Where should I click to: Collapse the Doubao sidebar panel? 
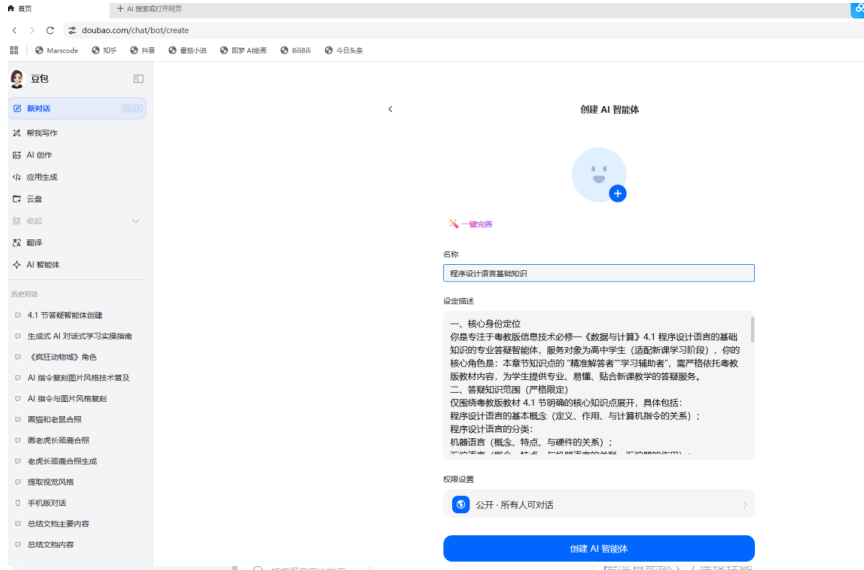pyautogui.click(x=138, y=79)
